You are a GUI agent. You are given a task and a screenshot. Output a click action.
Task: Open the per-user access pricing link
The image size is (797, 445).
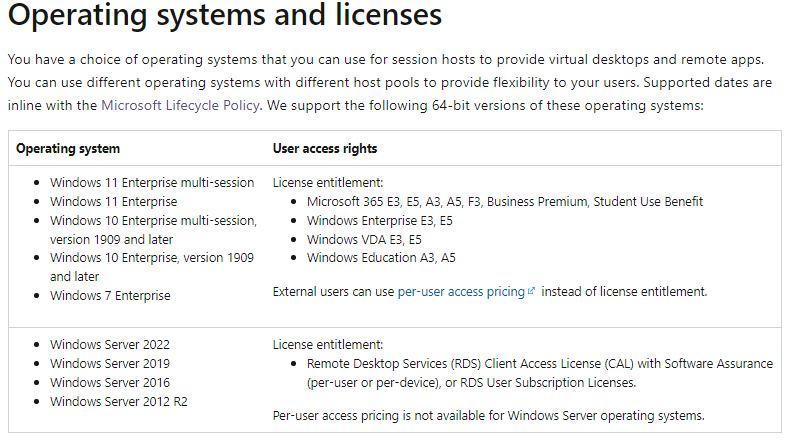tap(461, 292)
